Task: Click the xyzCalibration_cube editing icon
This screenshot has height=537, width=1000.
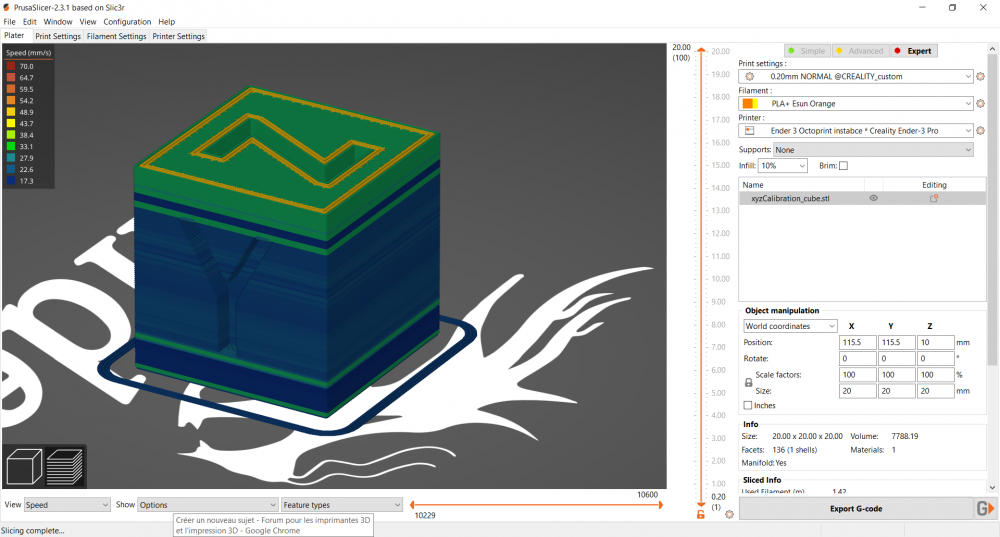Action: pos(934,198)
